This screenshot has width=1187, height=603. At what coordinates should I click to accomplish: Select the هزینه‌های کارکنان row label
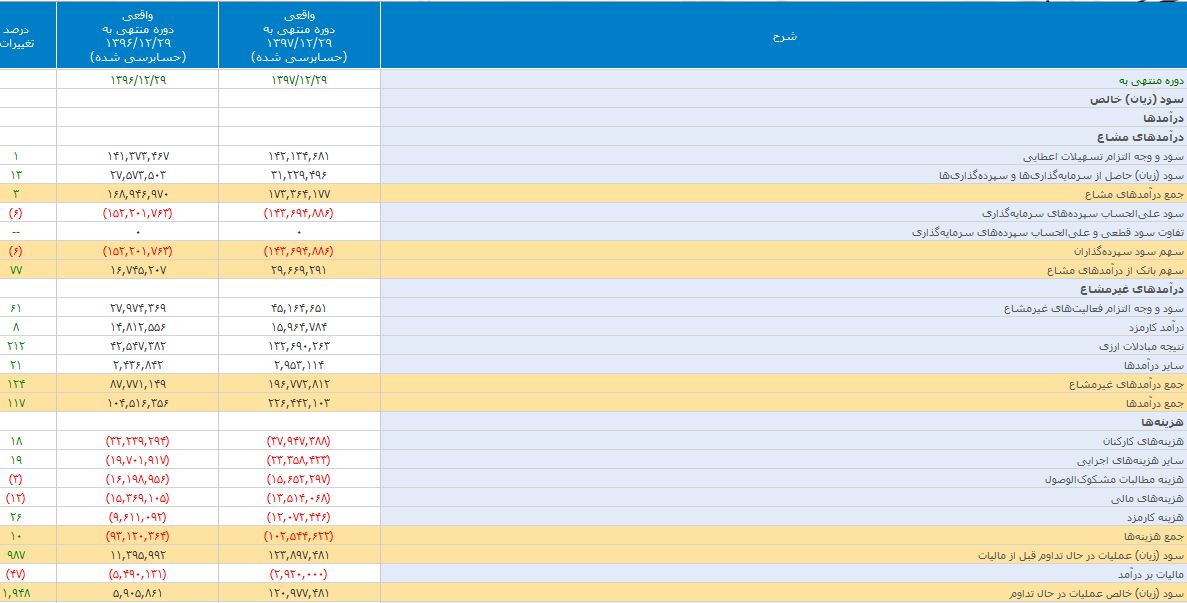[x=1143, y=441]
